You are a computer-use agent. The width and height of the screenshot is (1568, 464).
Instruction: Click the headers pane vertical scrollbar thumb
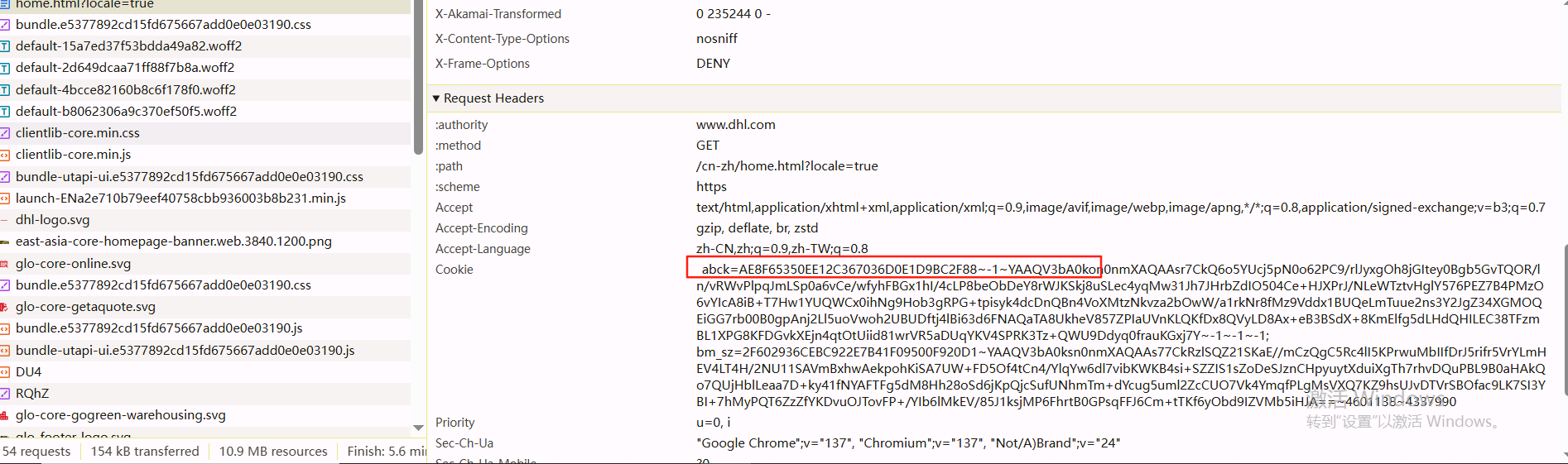tap(1565, 320)
